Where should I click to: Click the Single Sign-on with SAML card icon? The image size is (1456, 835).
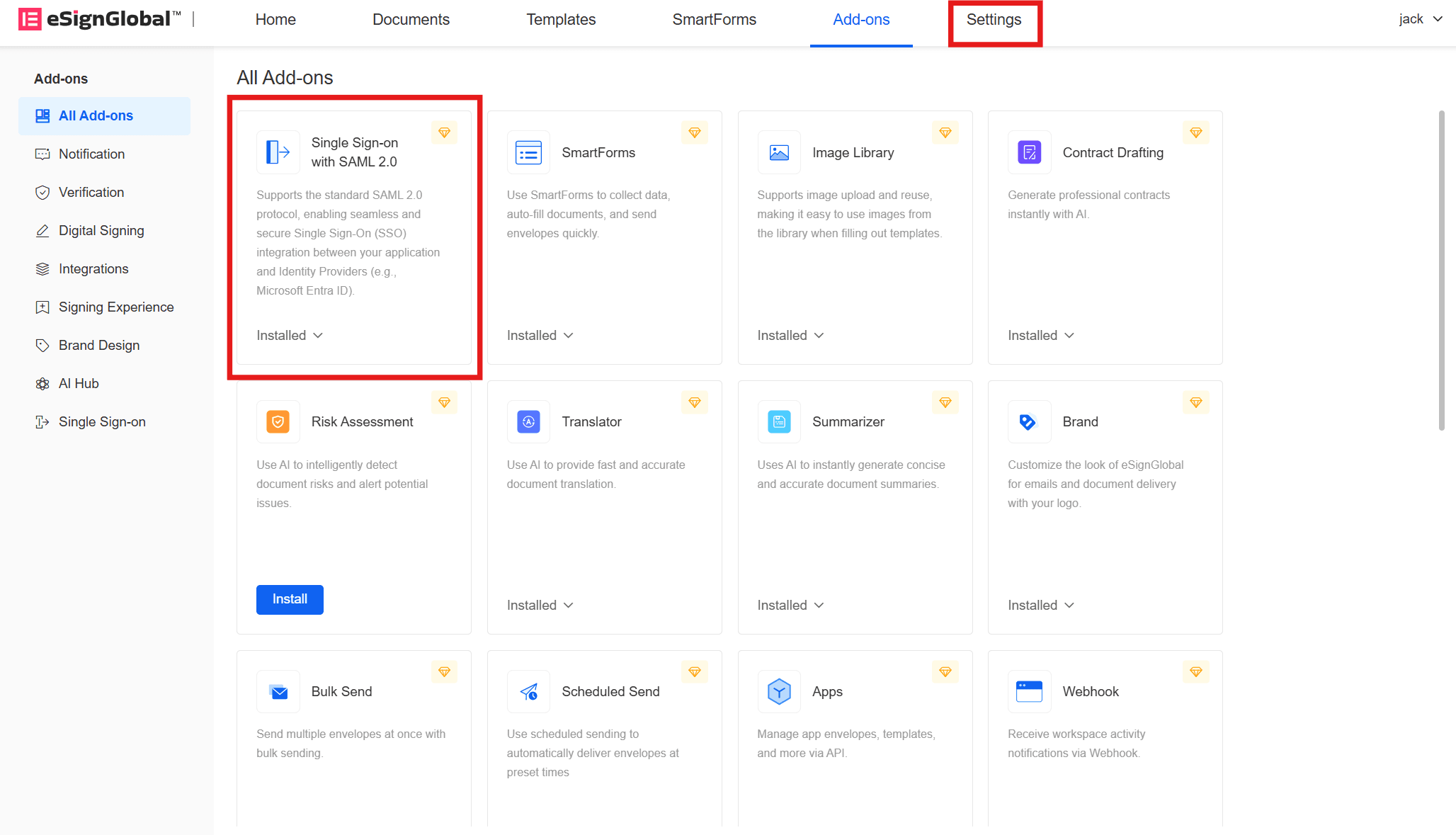coord(278,152)
